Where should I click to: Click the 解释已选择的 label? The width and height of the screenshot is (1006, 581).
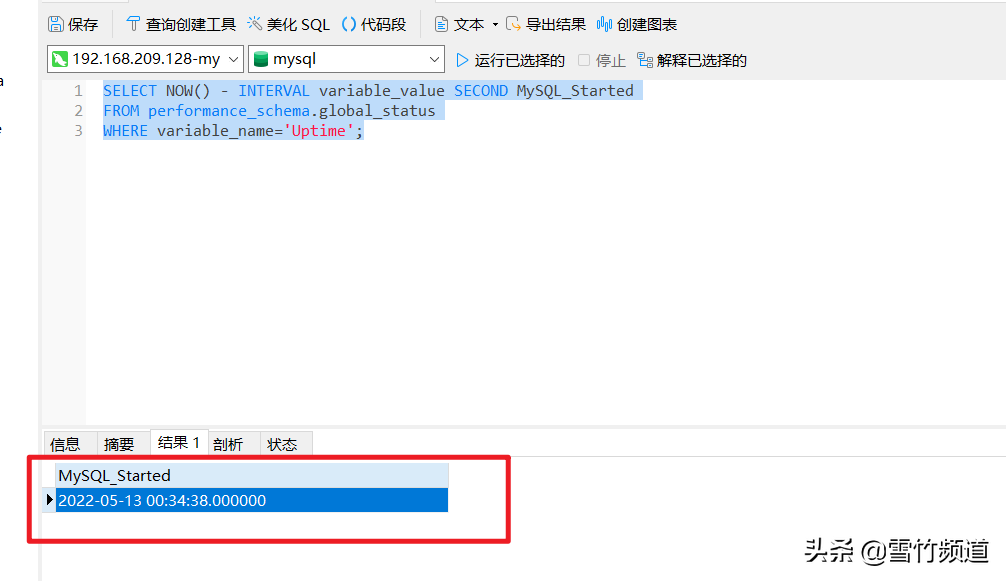702,60
